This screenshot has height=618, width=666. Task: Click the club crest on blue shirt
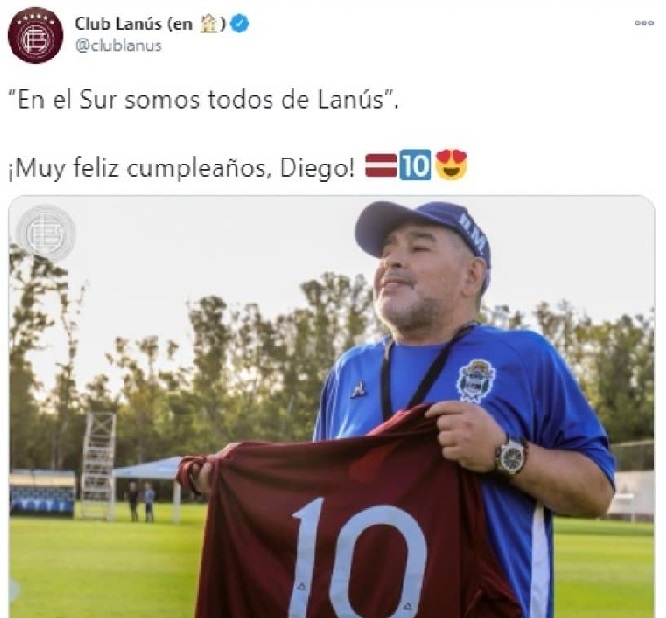click(x=476, y=381)
